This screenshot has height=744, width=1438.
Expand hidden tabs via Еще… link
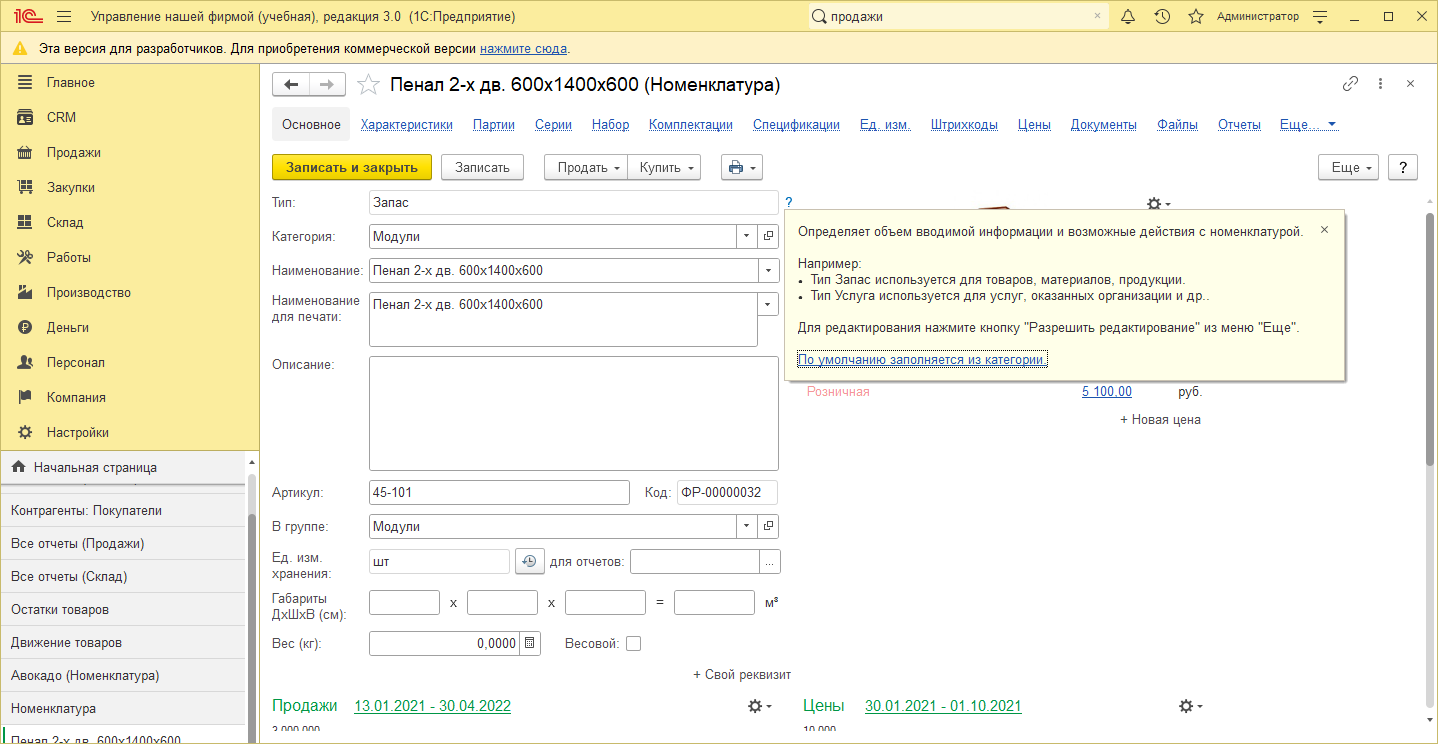(1308, 125)
